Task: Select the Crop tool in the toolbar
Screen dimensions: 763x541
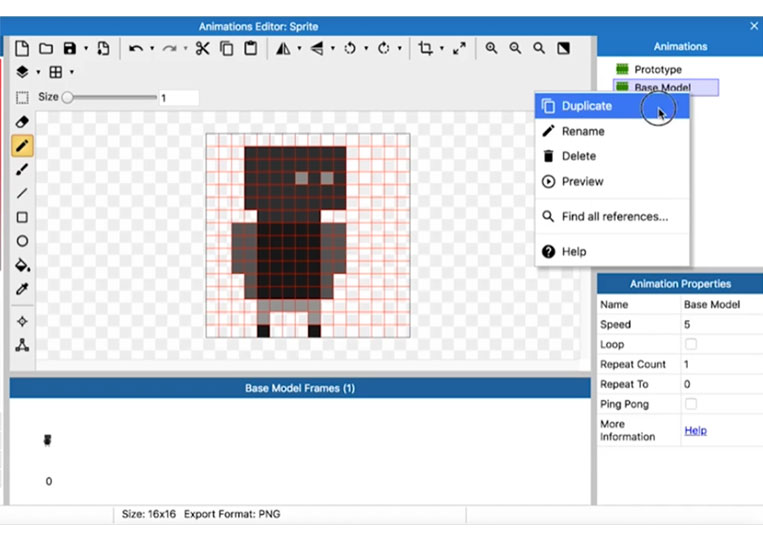Action: (x=425, y=48)
